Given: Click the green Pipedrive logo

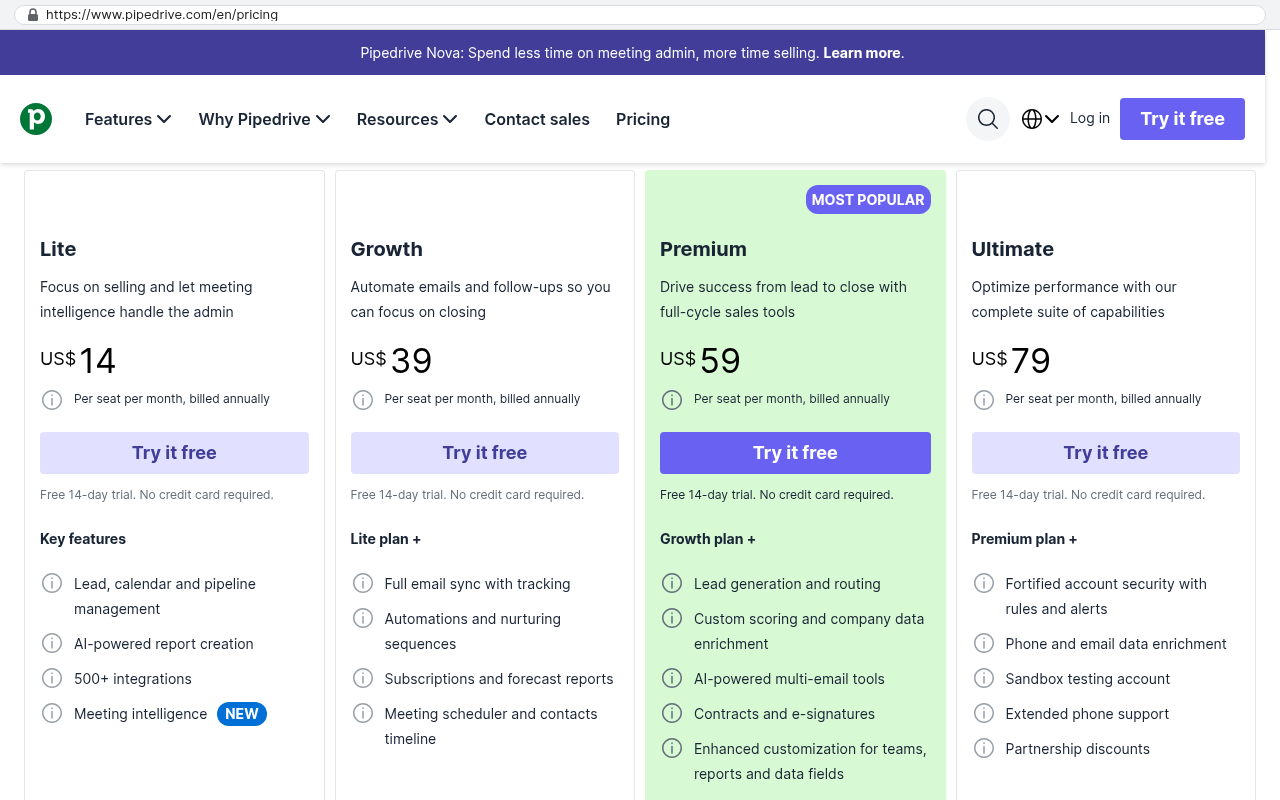Looking at the screenshot, I should tap(36, 119).
